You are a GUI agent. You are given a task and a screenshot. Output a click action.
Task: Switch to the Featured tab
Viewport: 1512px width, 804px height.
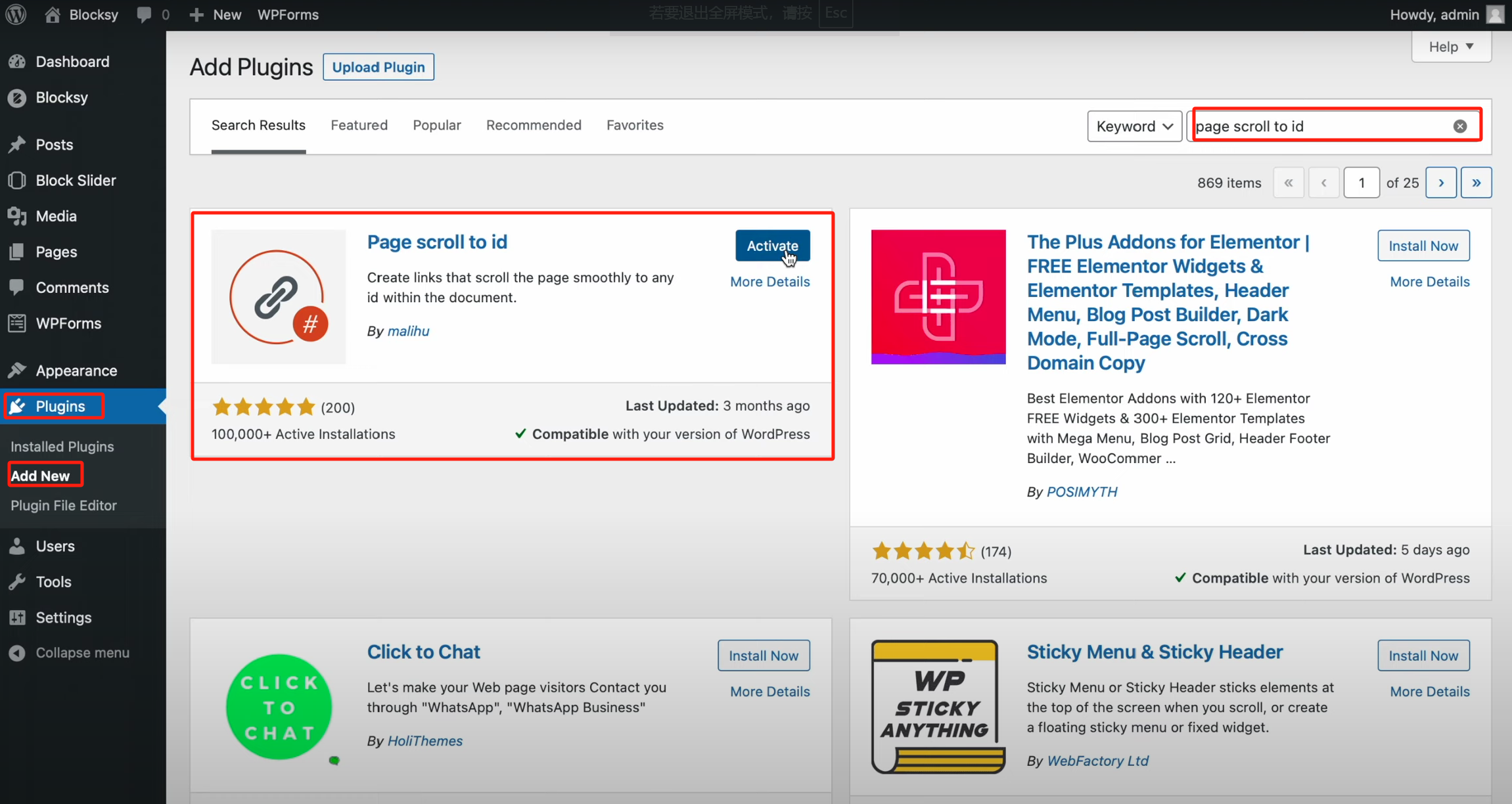coord(359,125)
